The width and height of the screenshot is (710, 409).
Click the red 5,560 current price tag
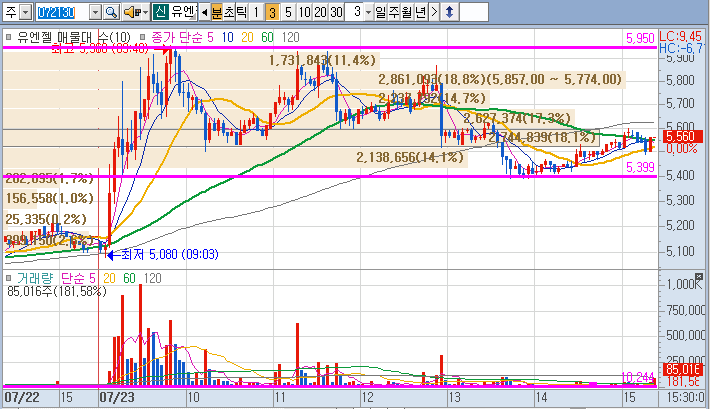tap(683, 136)
